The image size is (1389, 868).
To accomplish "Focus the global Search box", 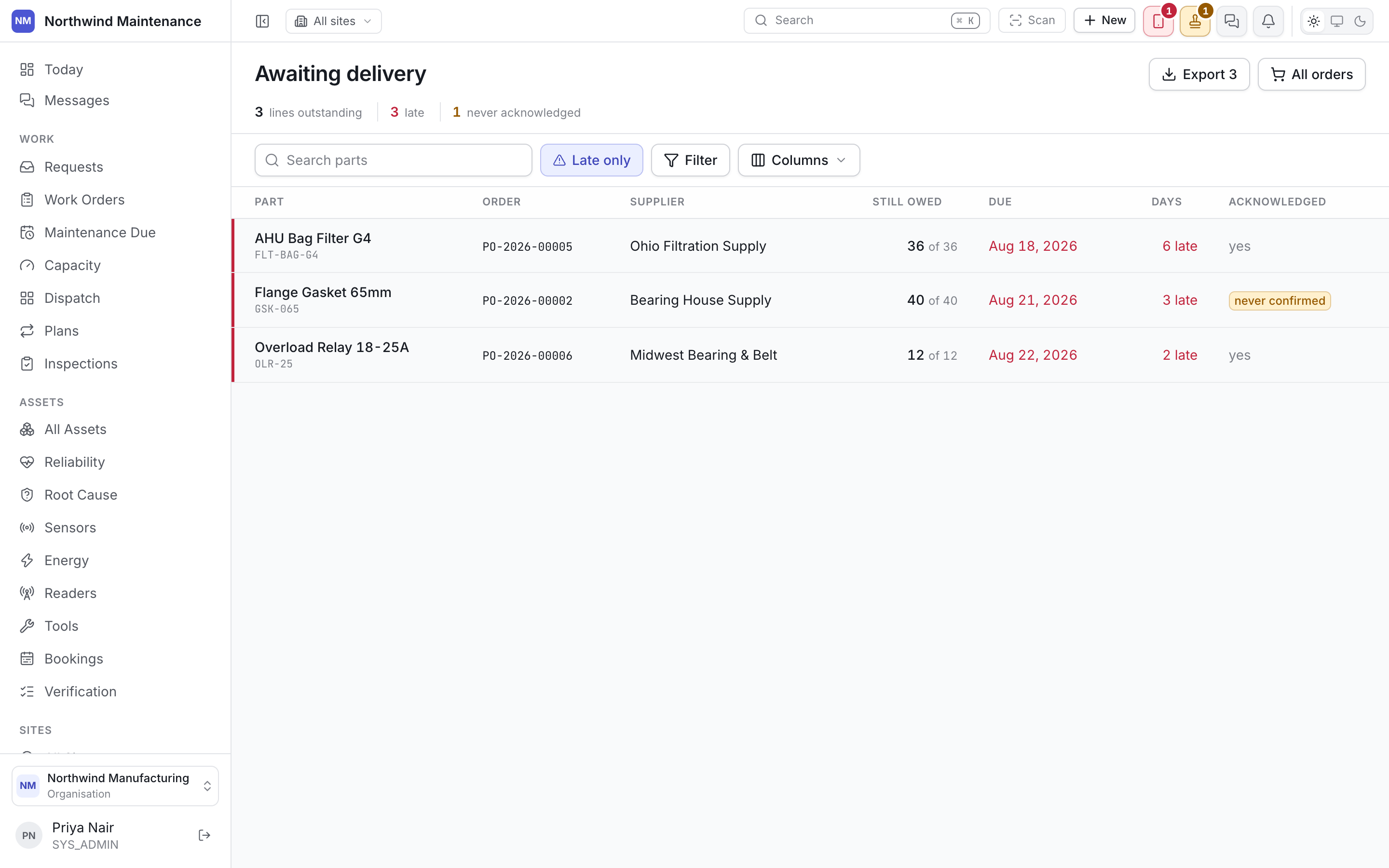I will tap(867, 21).
